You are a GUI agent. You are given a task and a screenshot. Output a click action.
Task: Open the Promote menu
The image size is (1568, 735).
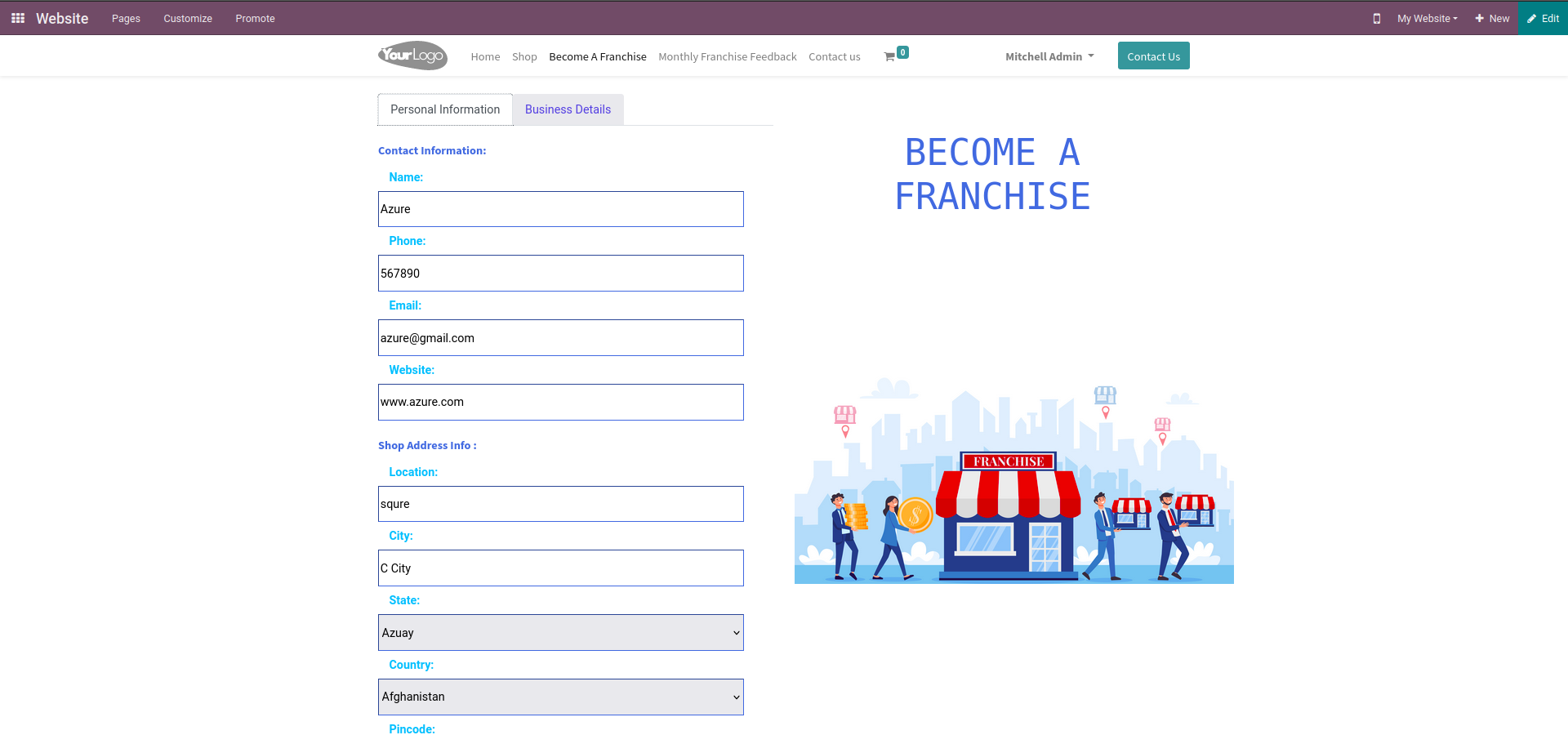[255, 18]
